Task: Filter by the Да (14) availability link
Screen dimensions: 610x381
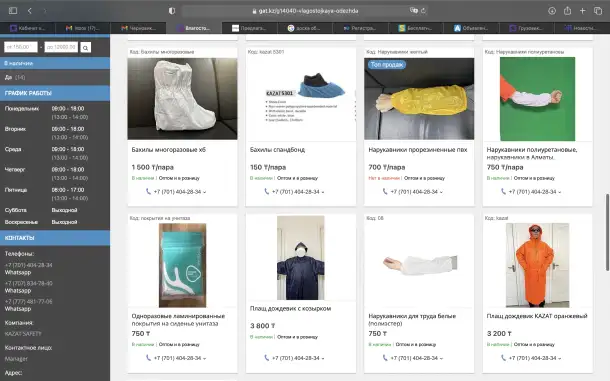Action: click(15, 77)
